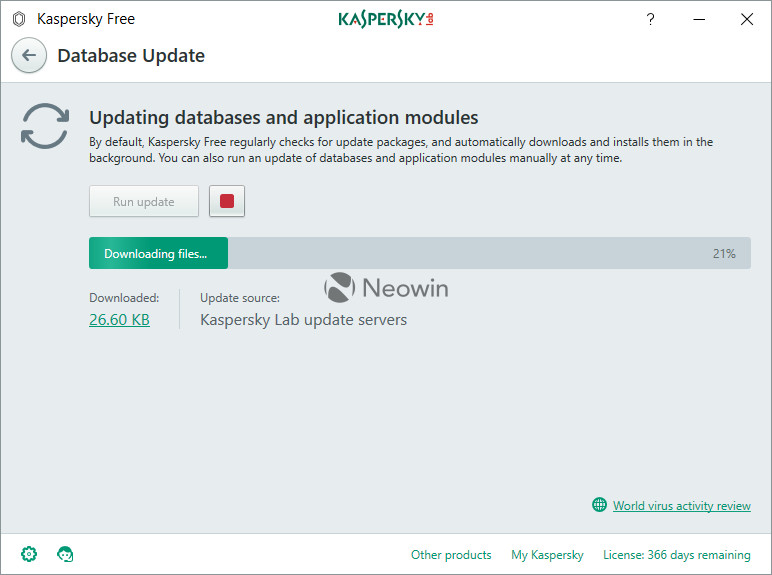Click the Kaspersky shield icon in title bar

[19, 19]
